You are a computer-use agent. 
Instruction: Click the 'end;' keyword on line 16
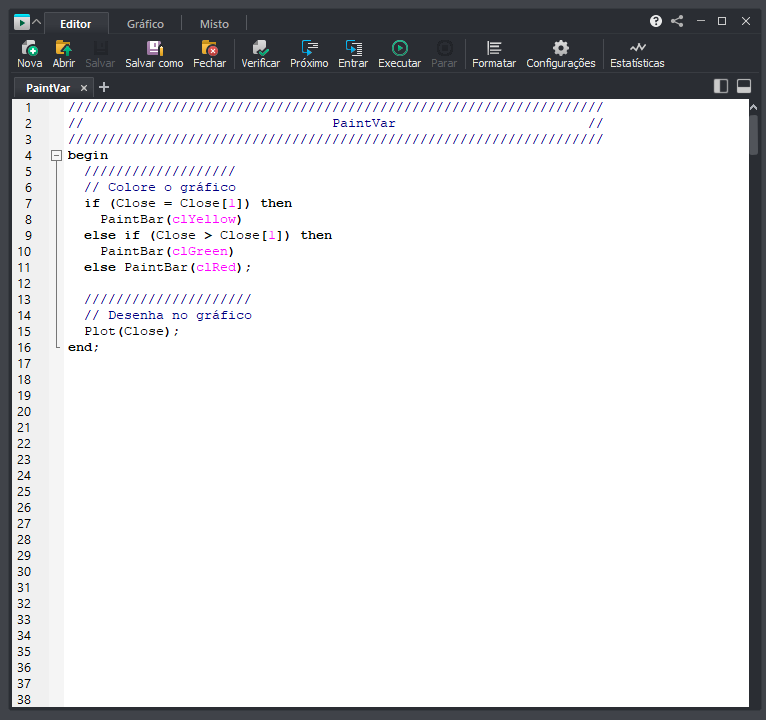(84, 347)
